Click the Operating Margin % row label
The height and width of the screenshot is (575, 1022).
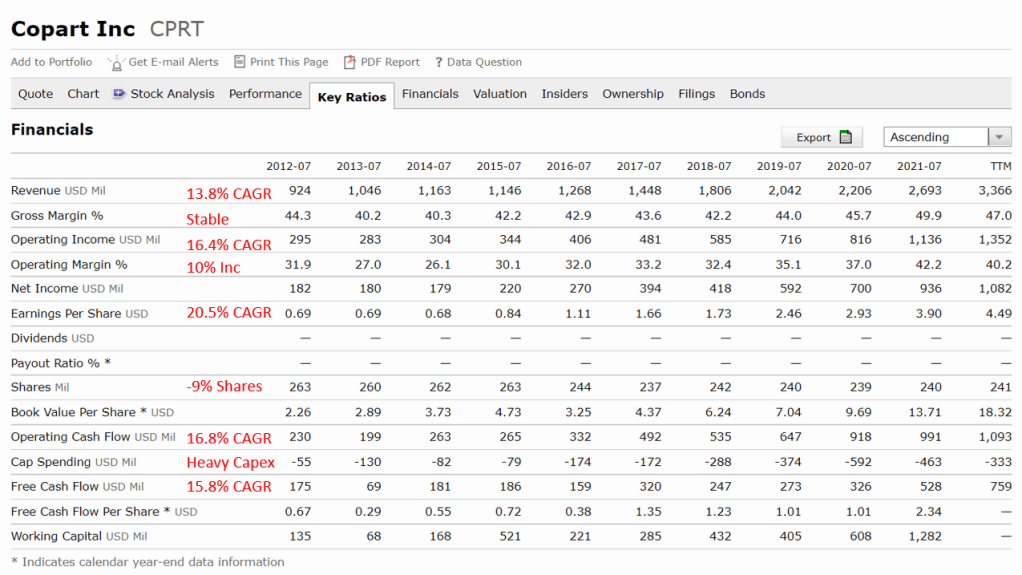point(69,265)
